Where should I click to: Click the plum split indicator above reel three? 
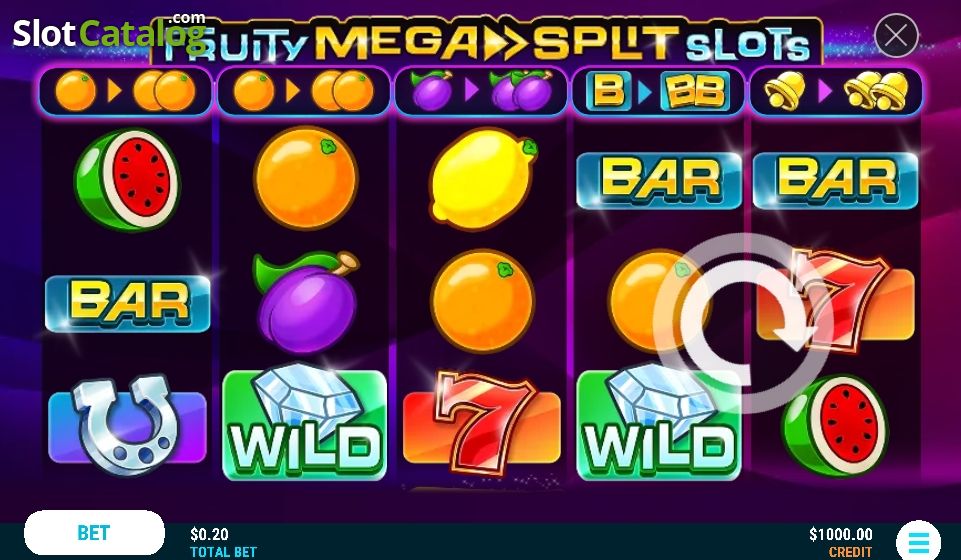481,91
